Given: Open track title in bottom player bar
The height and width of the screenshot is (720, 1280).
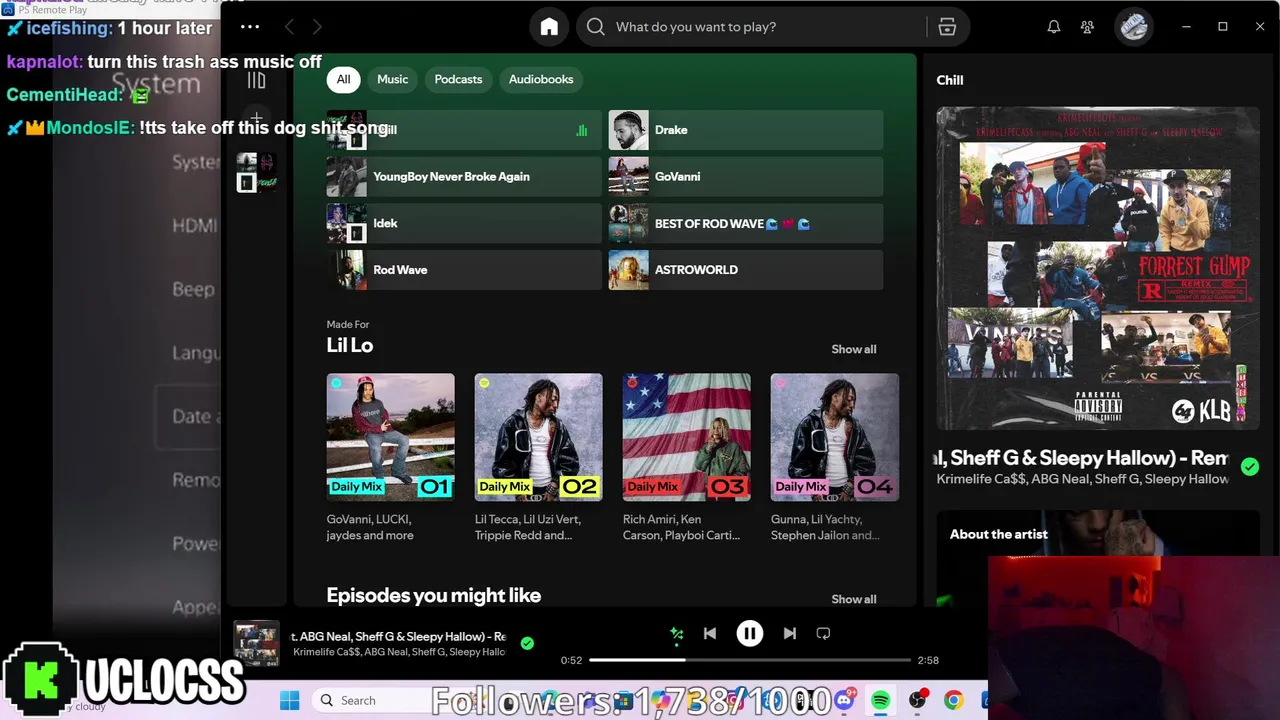Looking at the screenshot, I should [398, 636].
